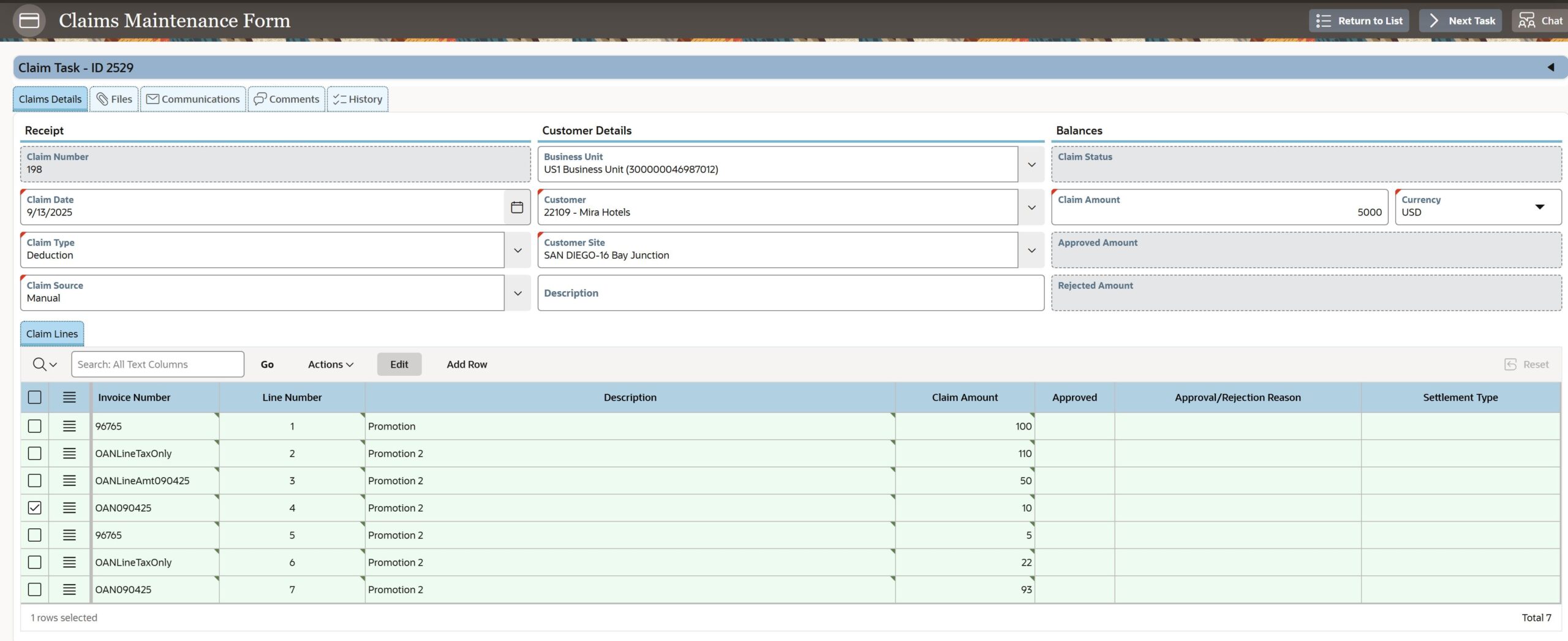Open the Actions menu
Image resolution: width=1568 pixels, height=641 pixels.
point(331,365)
